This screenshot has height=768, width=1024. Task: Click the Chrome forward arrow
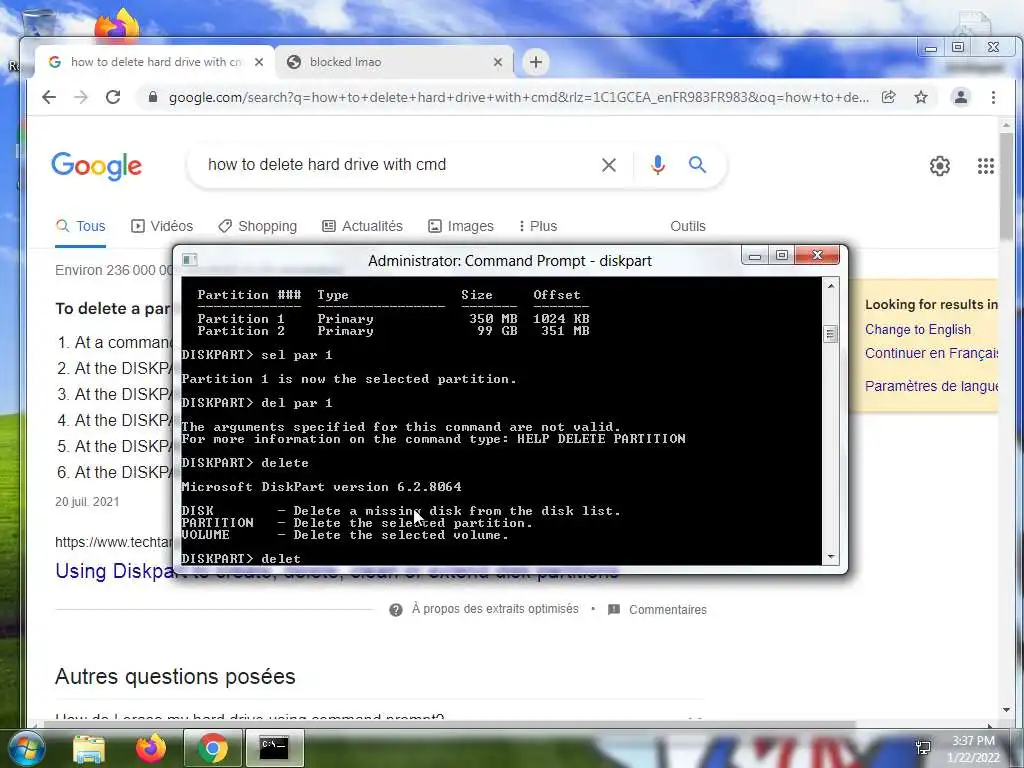(x=80, y=97)
